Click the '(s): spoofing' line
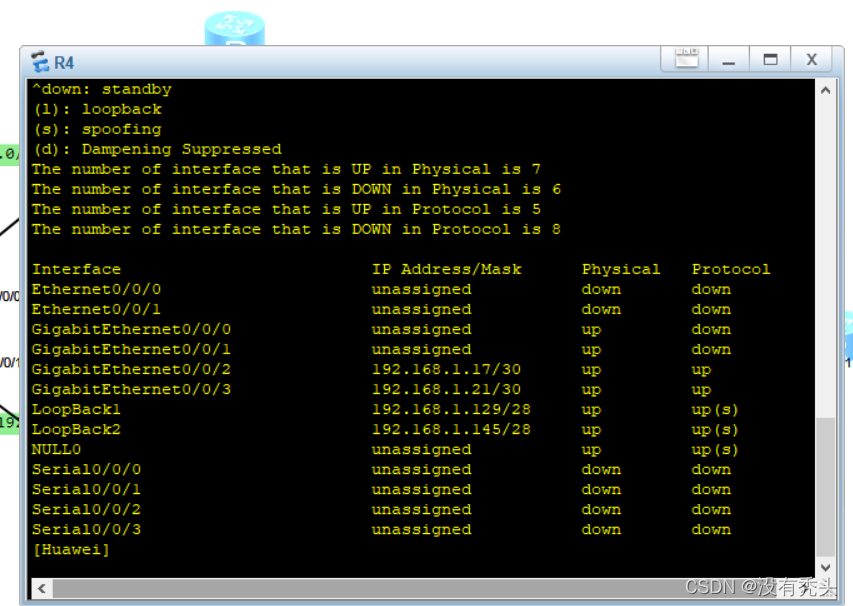 97,129
